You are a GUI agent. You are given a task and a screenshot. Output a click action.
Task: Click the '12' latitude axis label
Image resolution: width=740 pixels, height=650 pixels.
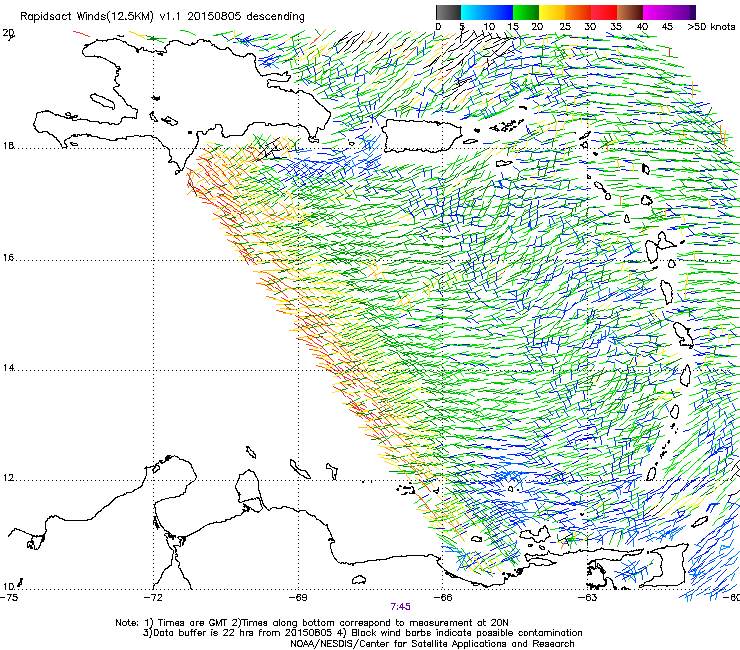pos(8,478)
